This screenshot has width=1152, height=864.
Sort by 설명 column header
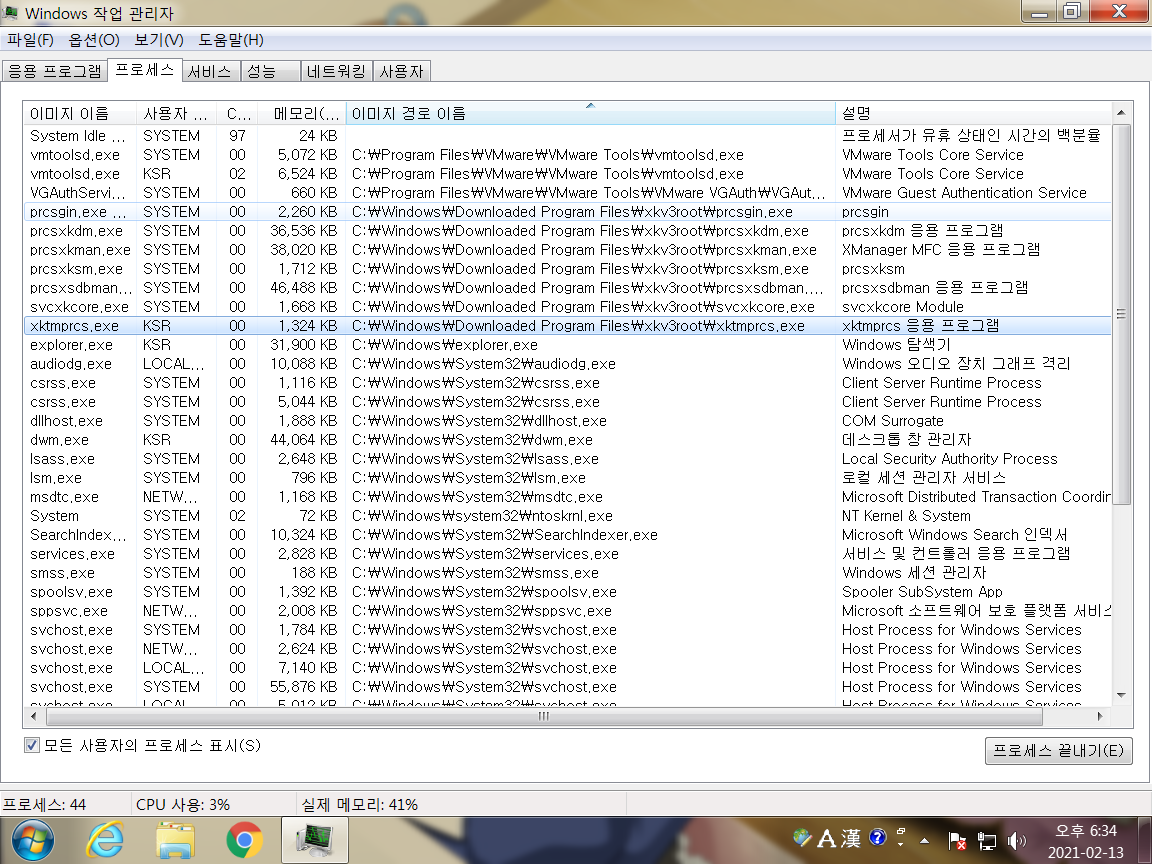coord(973,113)
